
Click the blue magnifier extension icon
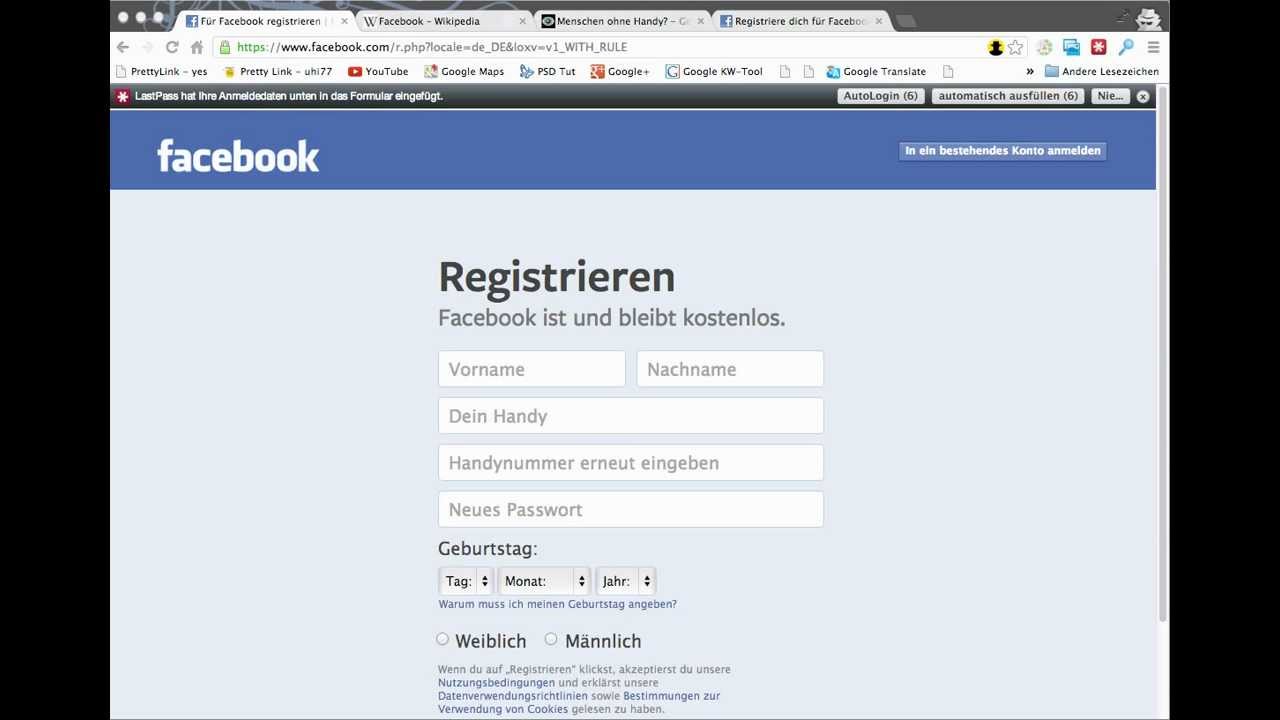pos(1126,47)
